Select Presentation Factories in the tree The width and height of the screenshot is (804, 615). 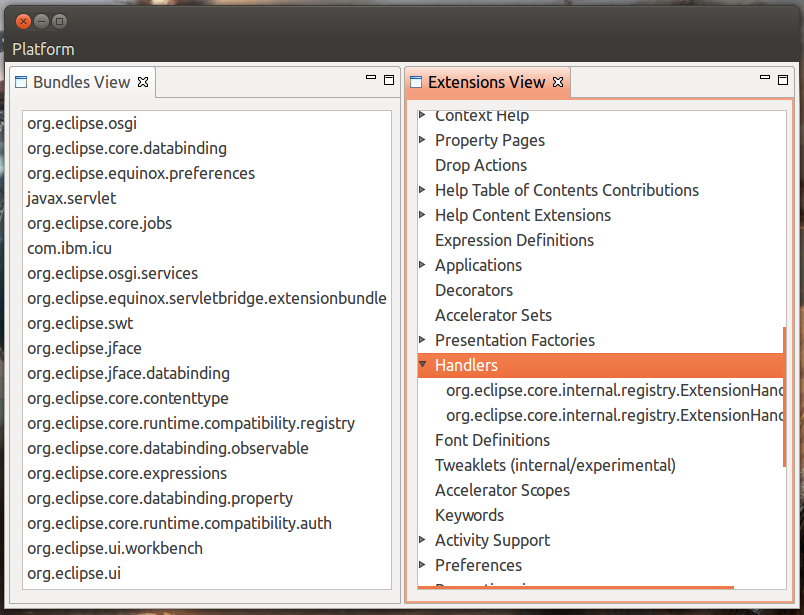pyautogui.click(x=515, y=340)
